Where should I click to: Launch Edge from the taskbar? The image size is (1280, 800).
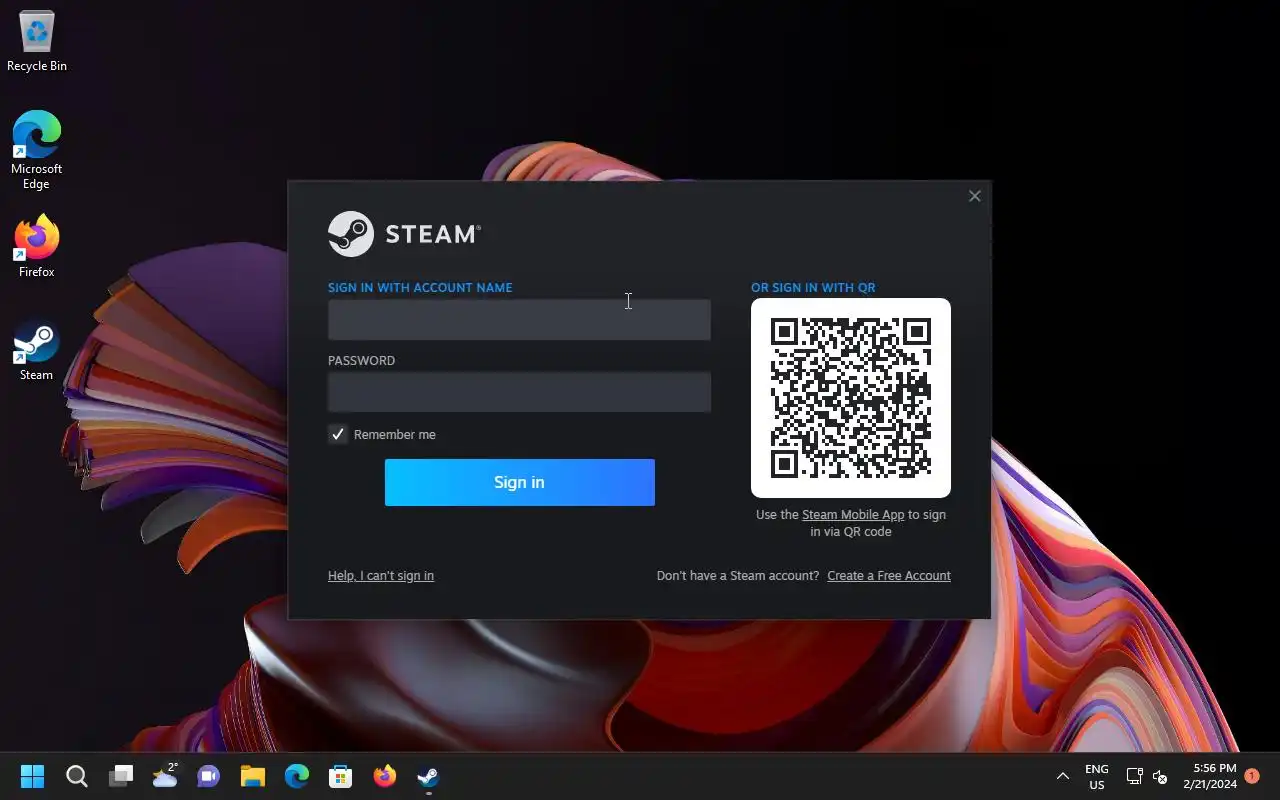click(x=297, y=776)
